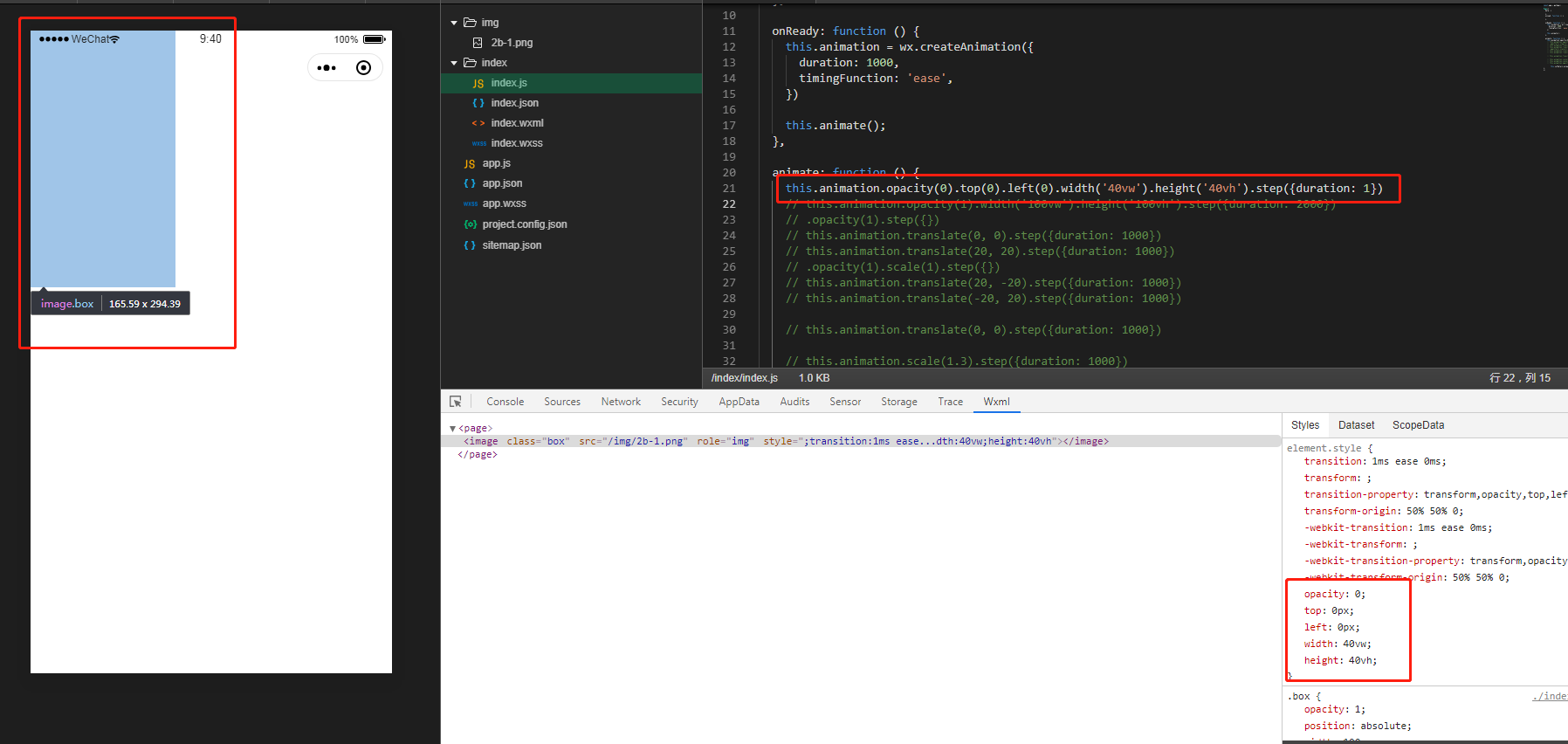Click the image file icon beside 2b-1.png

pos(478,43)
